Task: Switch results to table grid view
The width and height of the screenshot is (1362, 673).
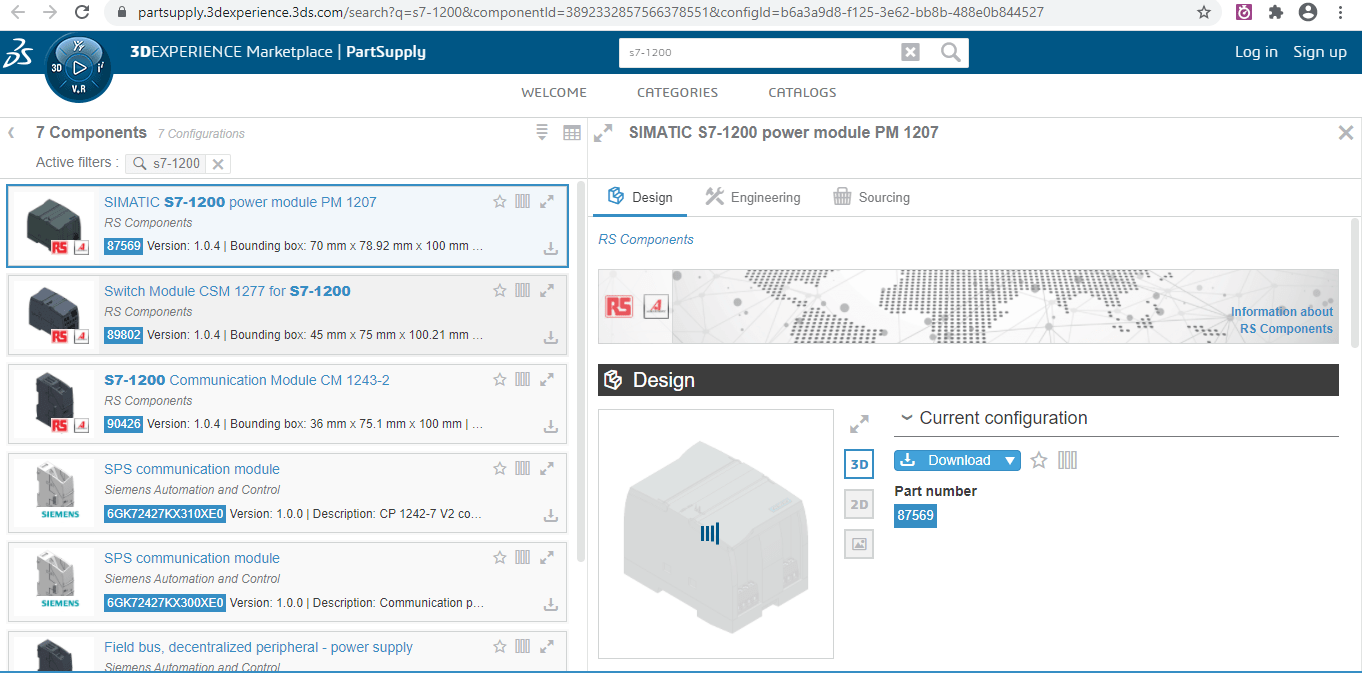Action: [572, 132]
